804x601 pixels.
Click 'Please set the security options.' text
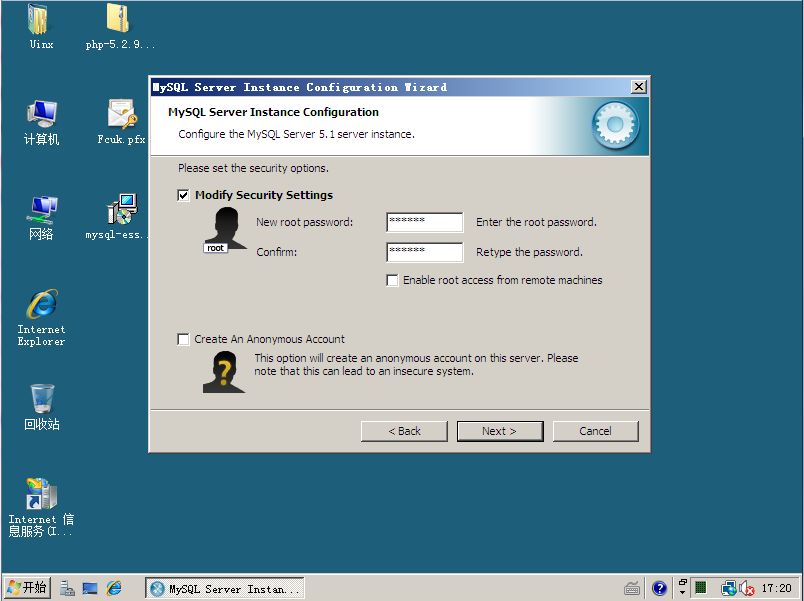tap(253, 168)
